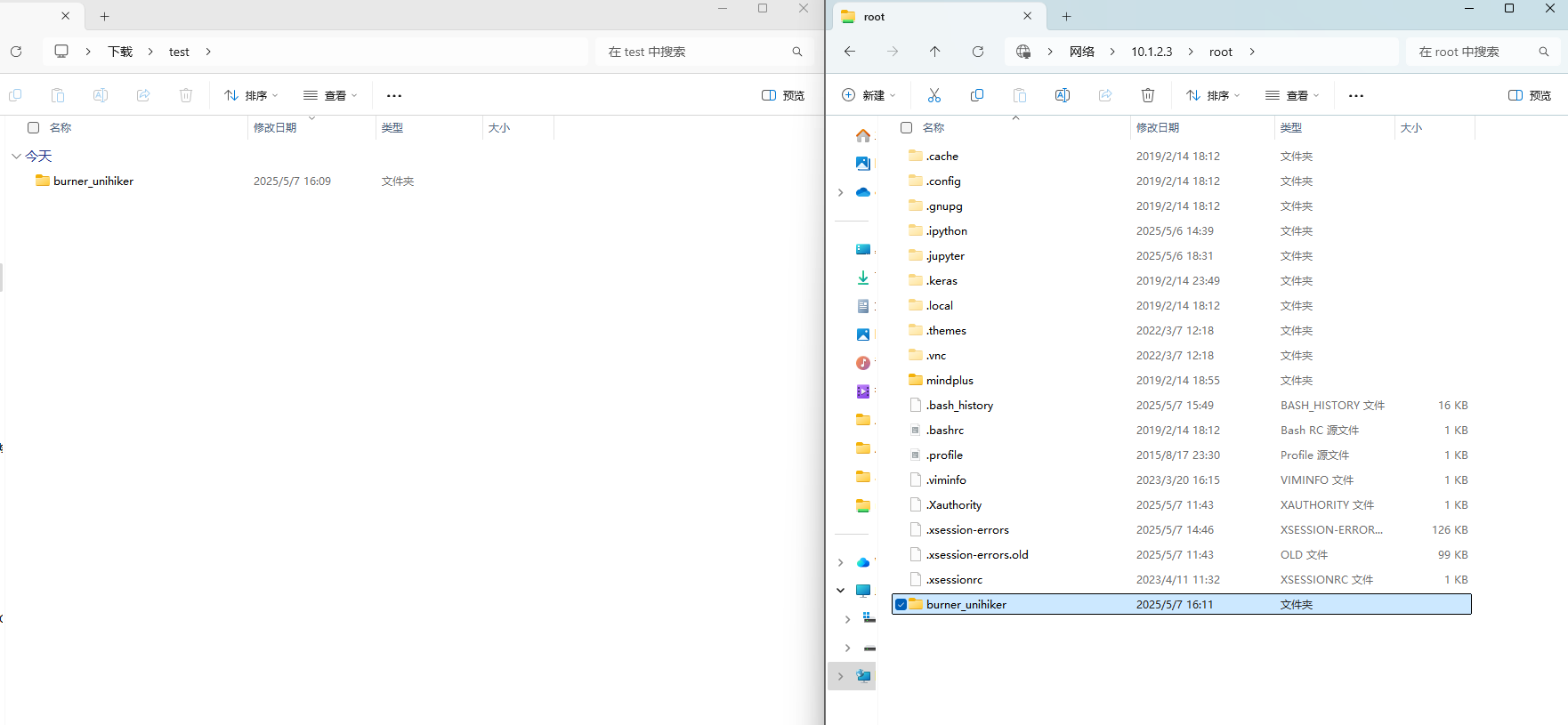Toggle the preview pane in the test window

[783, 95]
